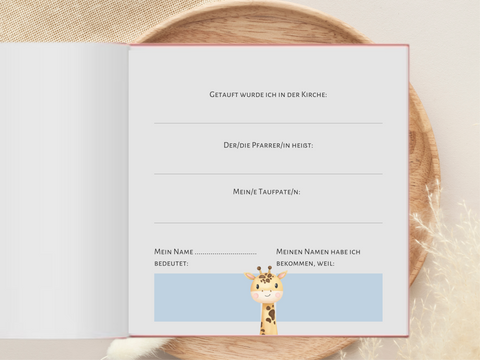The height and width of the screenshot is (360, 480).
Task: Click the dotted name line after 'Mein Name'
Action: point(226,254)
